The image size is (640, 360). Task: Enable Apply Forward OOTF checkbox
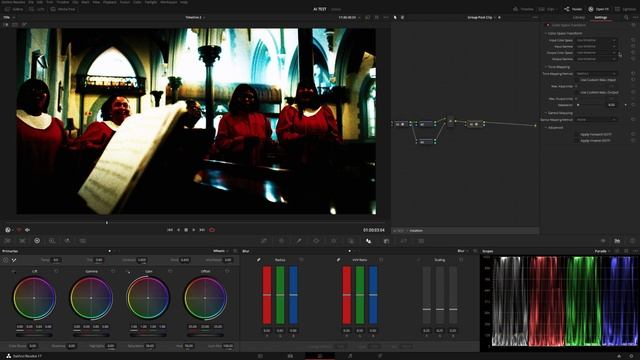(x=577, y=134)
